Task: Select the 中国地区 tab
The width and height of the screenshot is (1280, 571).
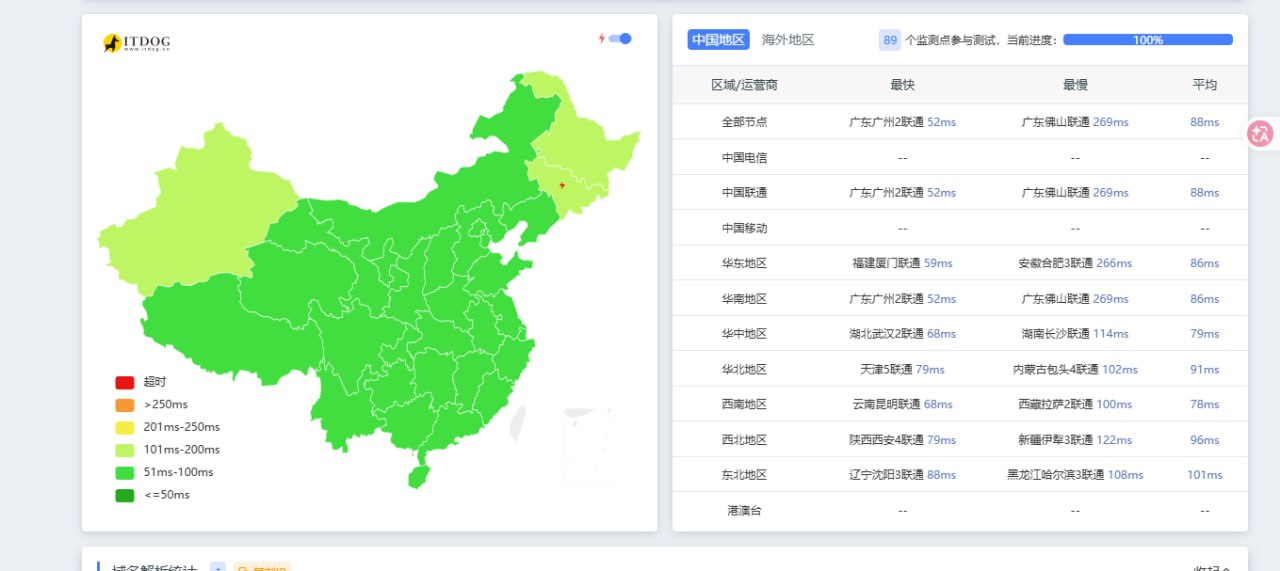Action: 718,40
